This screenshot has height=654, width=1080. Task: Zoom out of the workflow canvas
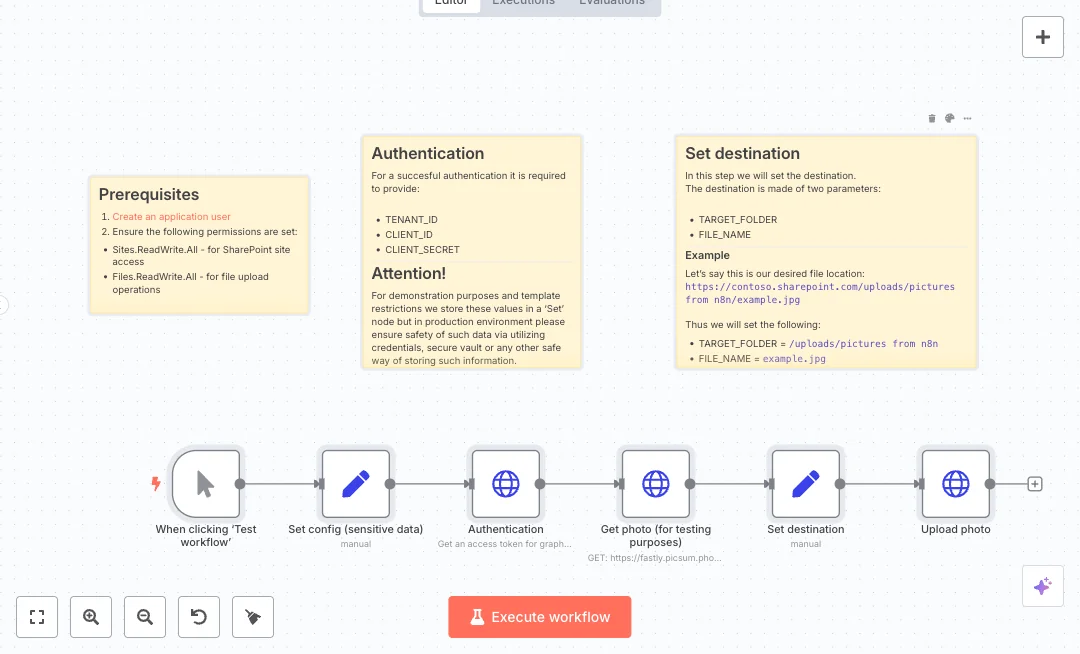pos(145,617)
